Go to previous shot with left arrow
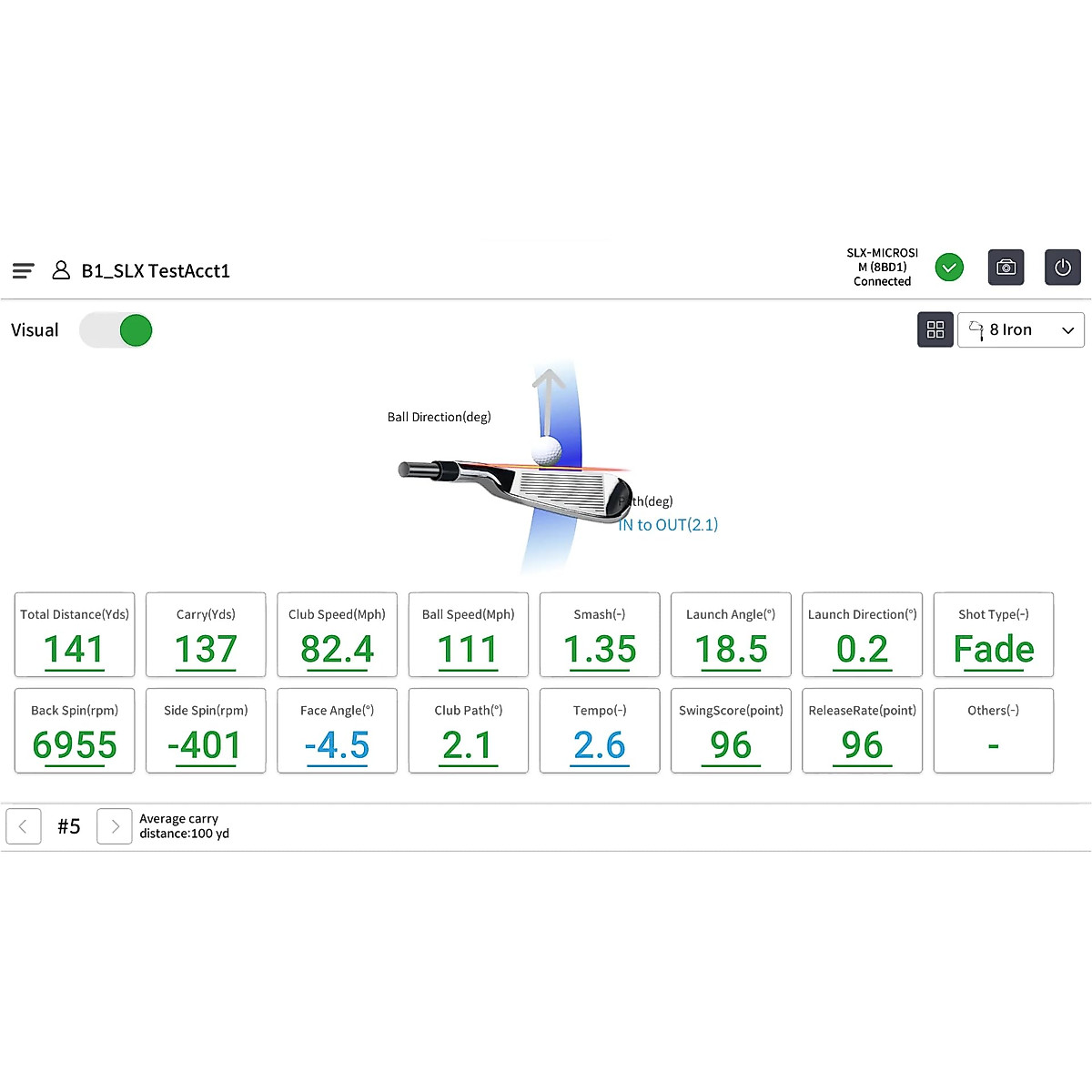 click(24, 826)
